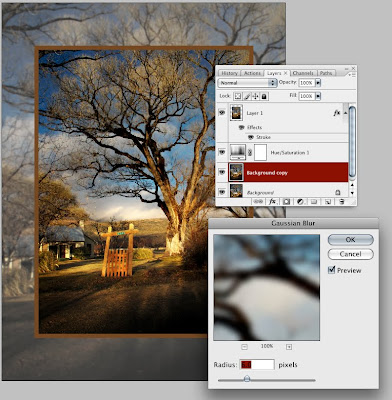
Task: Toggle lock all padlock icon
Action: 264,96
